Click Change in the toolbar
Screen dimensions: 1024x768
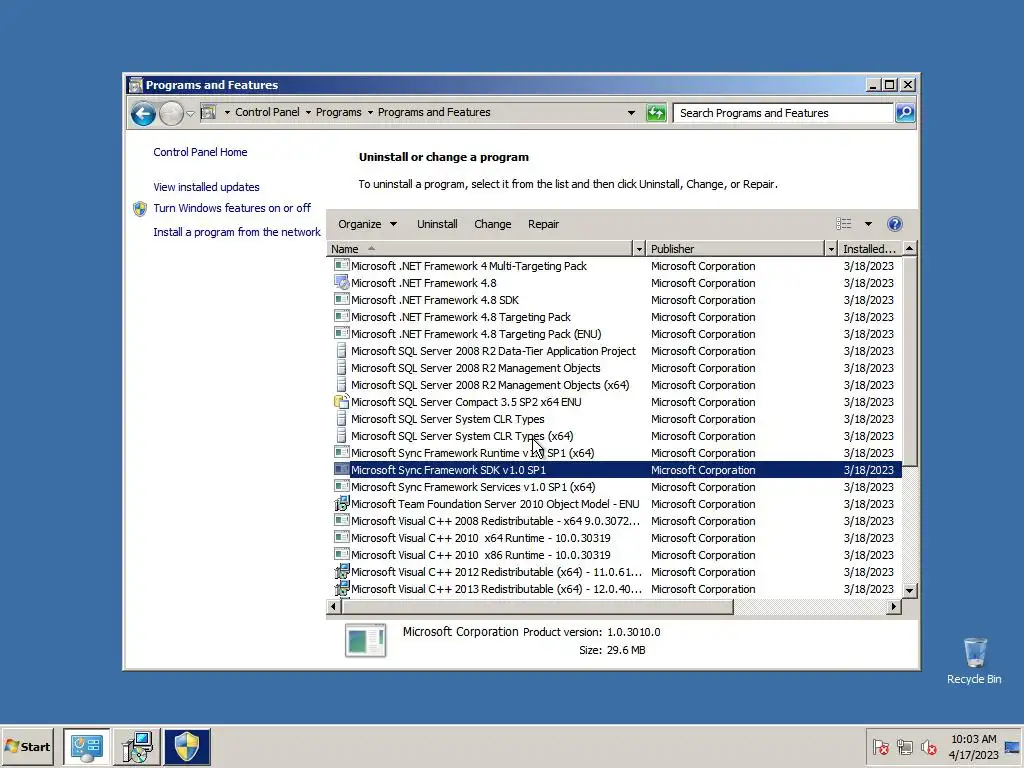click(492, 224)
